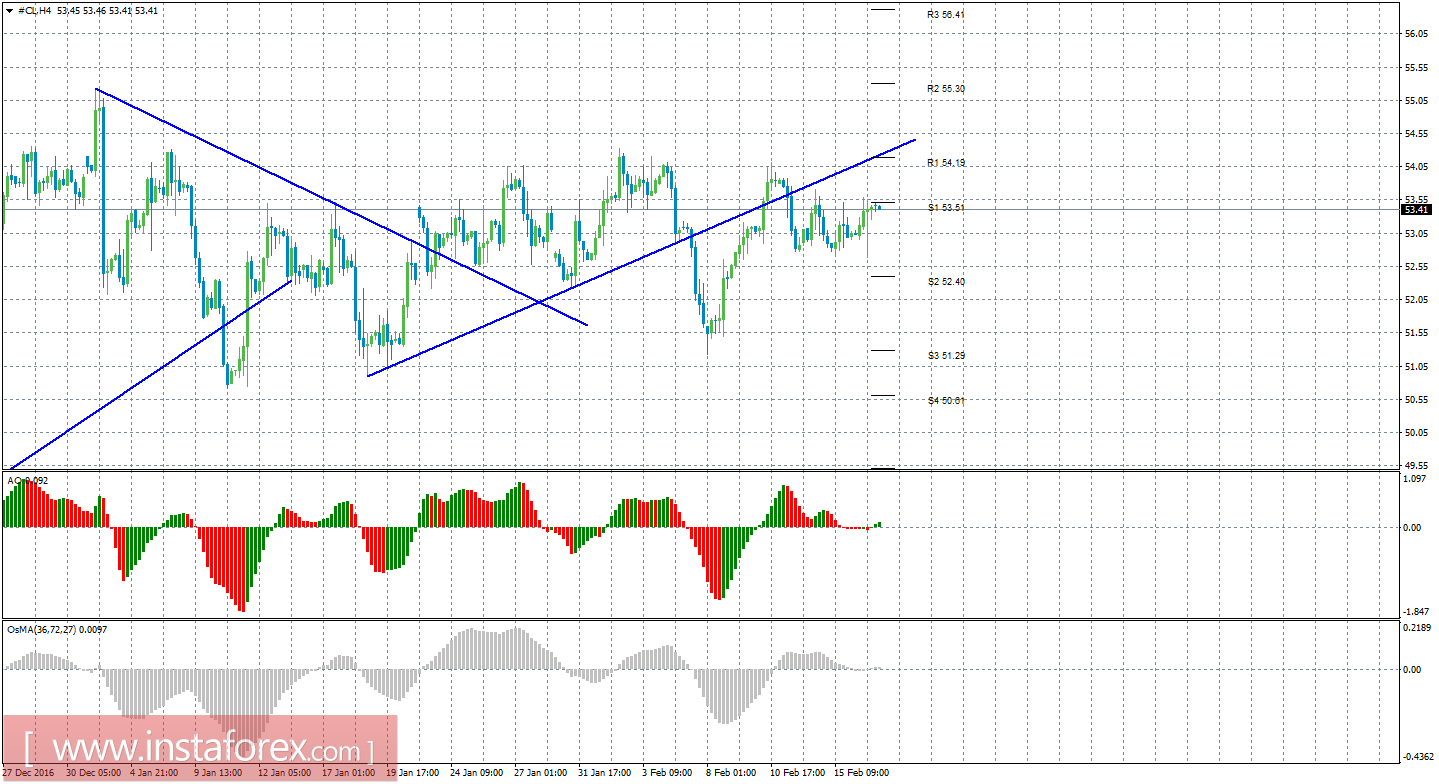Click the 15 Feb 09:00 time label

click(863, 773)
